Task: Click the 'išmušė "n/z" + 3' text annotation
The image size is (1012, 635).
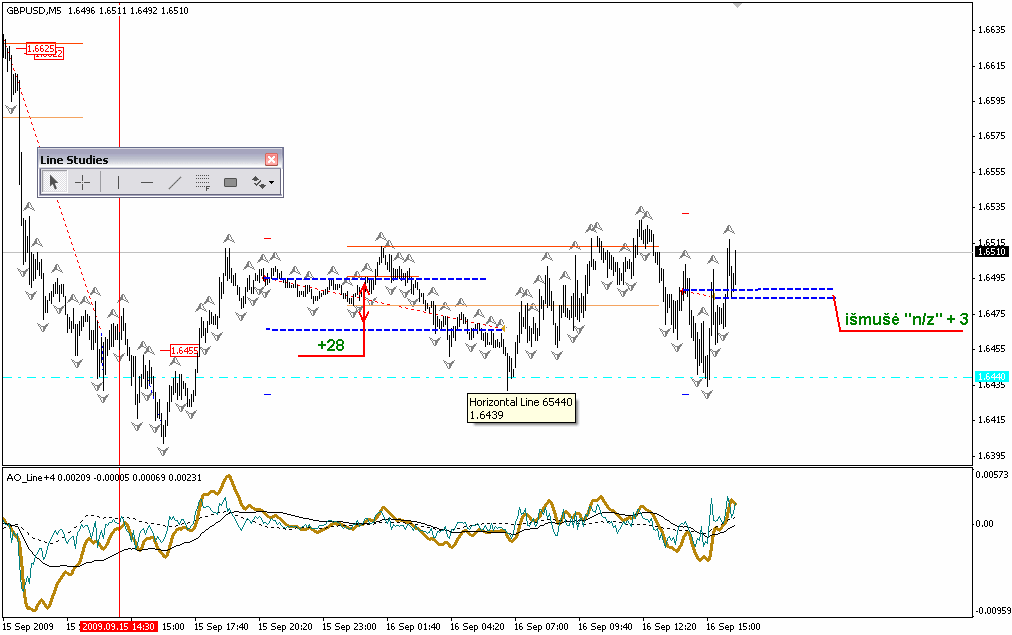Action: pyautogui.click(x=906, y=319)
